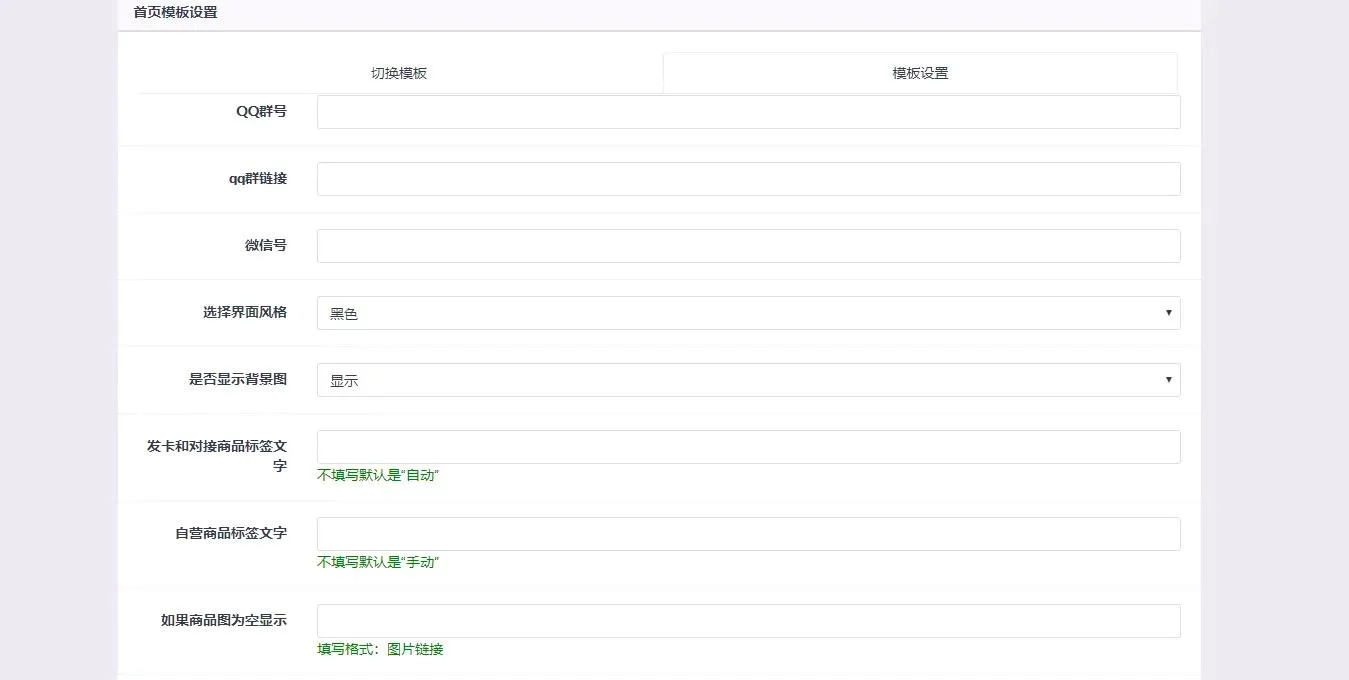Open the 选择界面风格 dropdown showing 黑色
Image resolution: width=1349 pixels, height=680 pixels.
[x=748, y=313]
